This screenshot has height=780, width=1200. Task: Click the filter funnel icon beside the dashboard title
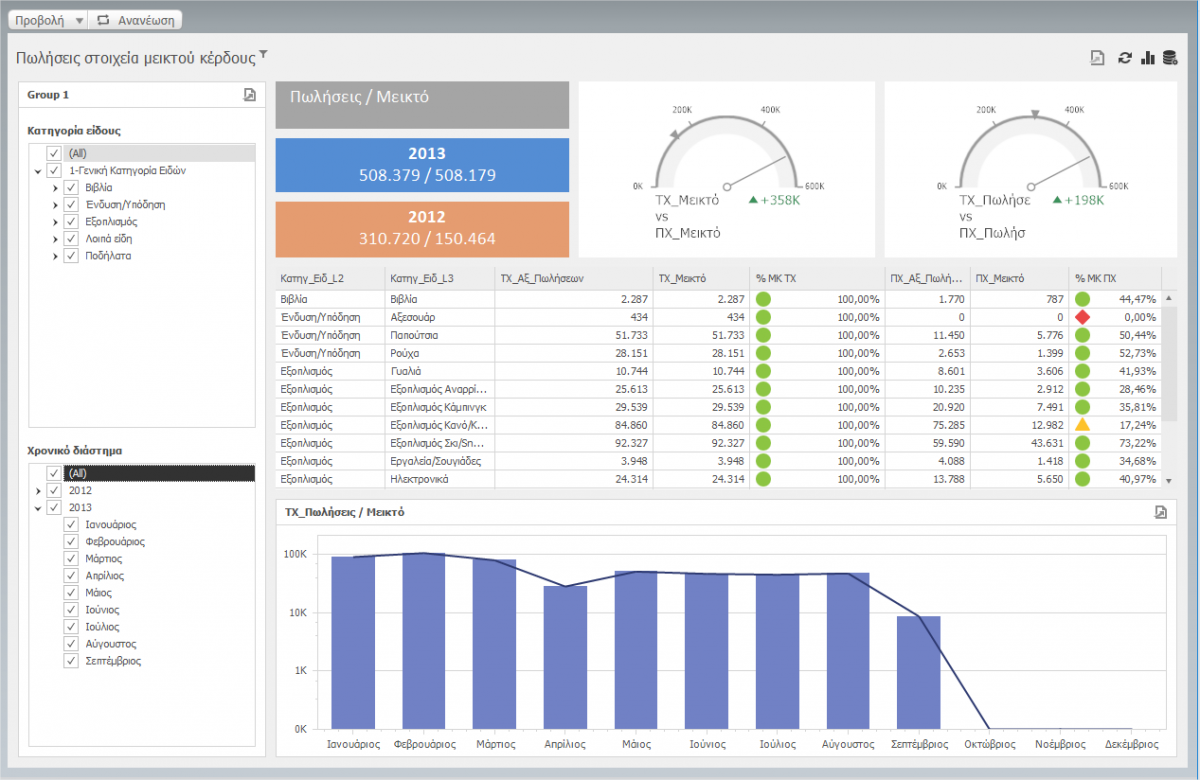(264, 54)
